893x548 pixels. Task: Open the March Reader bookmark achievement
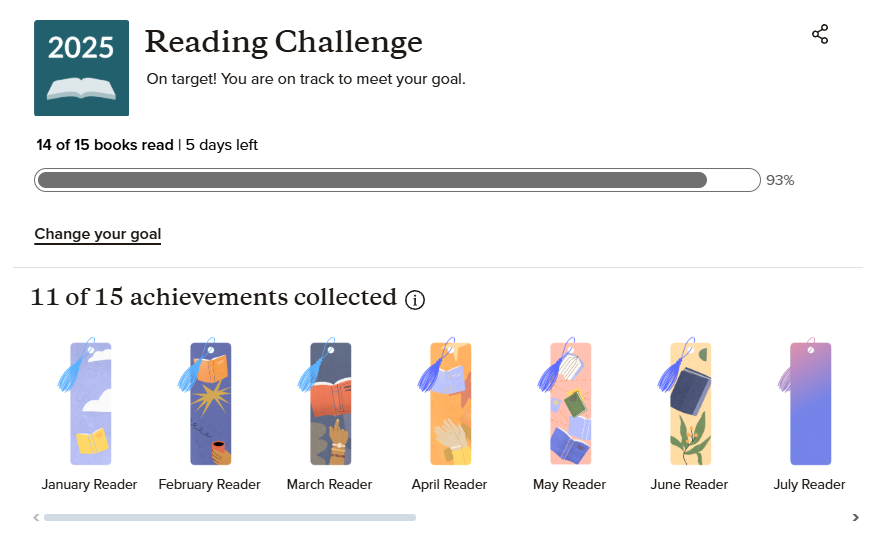tap(330, 403)
